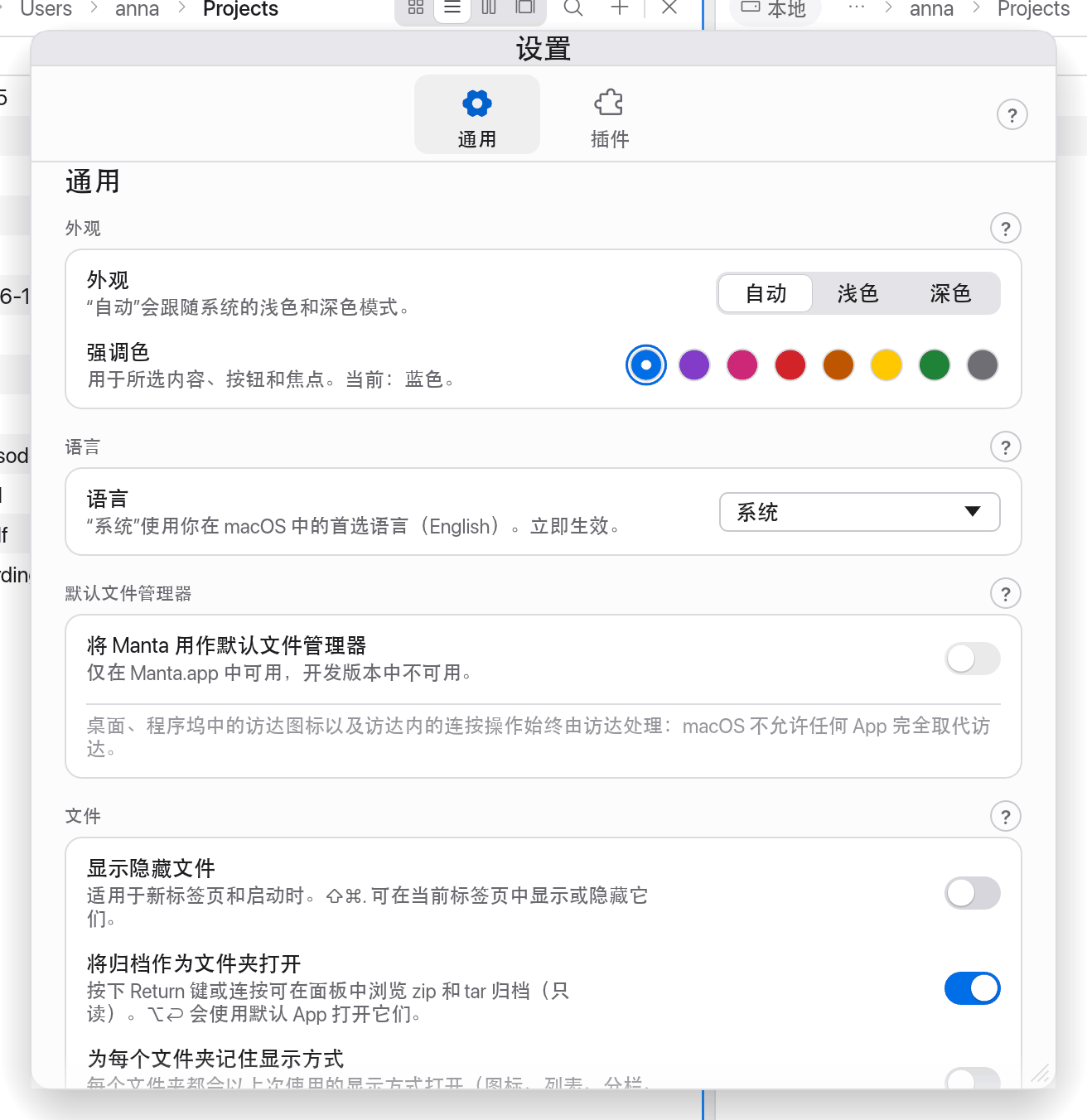
Task: Click the X icon in the background toolbar
Action: (670, 8)
